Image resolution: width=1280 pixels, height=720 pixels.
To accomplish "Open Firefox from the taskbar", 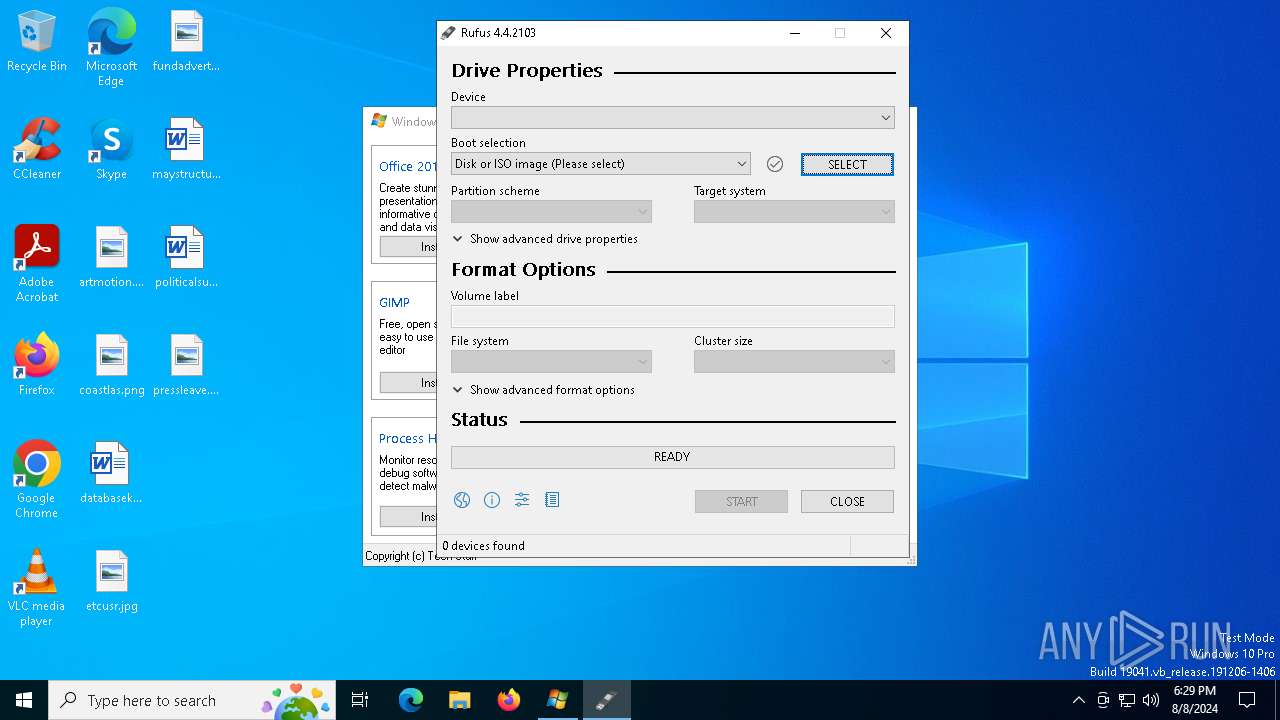I will 508,700.
